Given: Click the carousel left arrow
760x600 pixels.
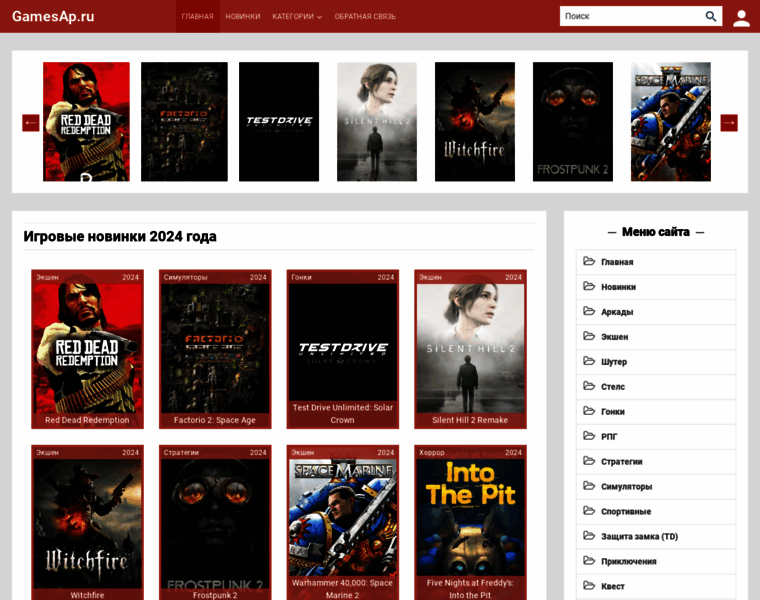Looking at the screenshot, I should click(x=31, y=123).
